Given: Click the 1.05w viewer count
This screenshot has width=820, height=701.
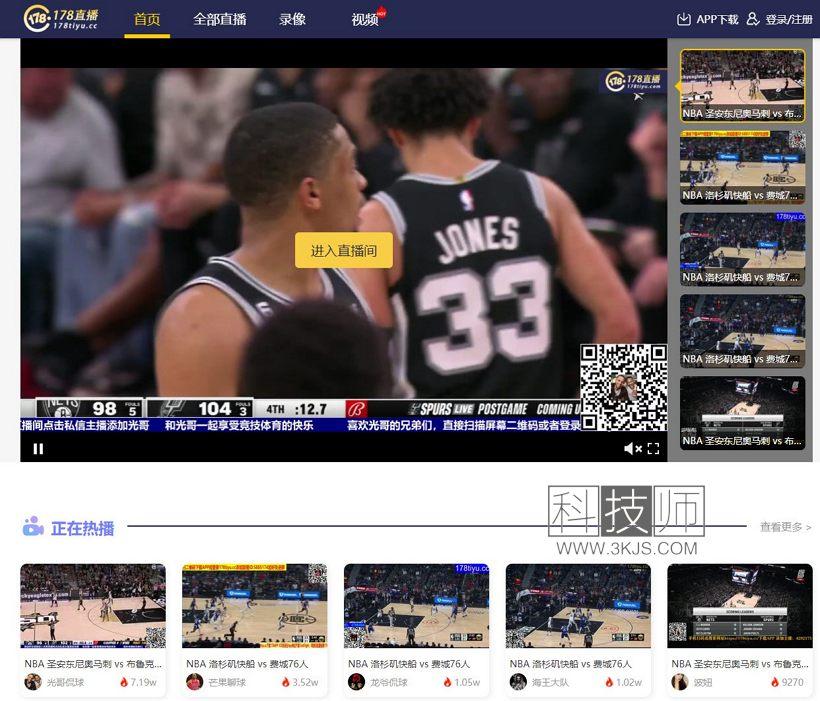Looking at the screenshot, I should point(467,682).
